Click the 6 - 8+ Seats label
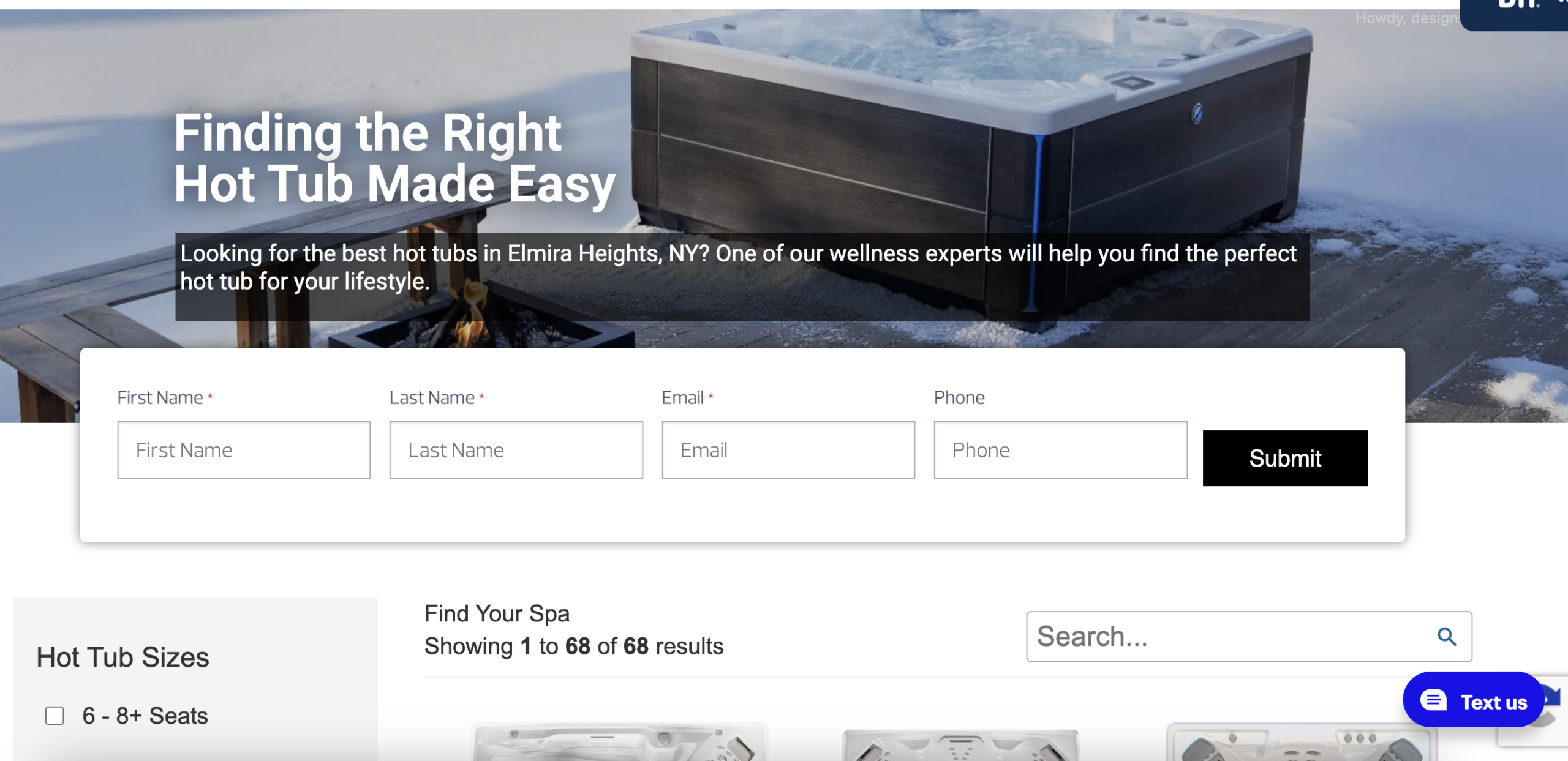Viewport: 1568px width, 761px height. point(145,716)
